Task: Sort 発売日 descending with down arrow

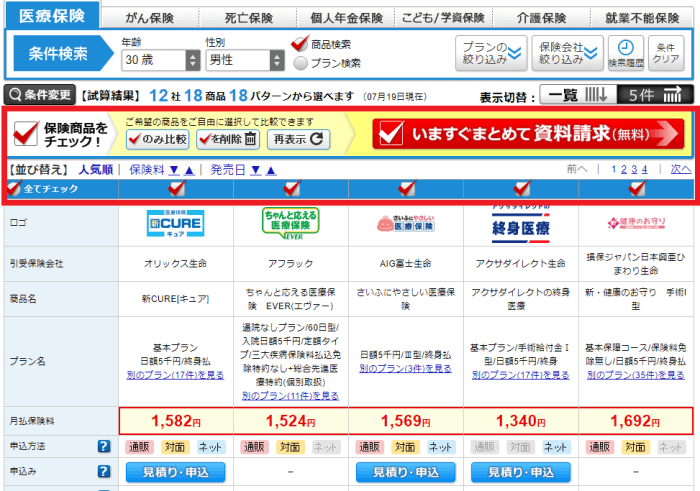Action: pos(256,170)
